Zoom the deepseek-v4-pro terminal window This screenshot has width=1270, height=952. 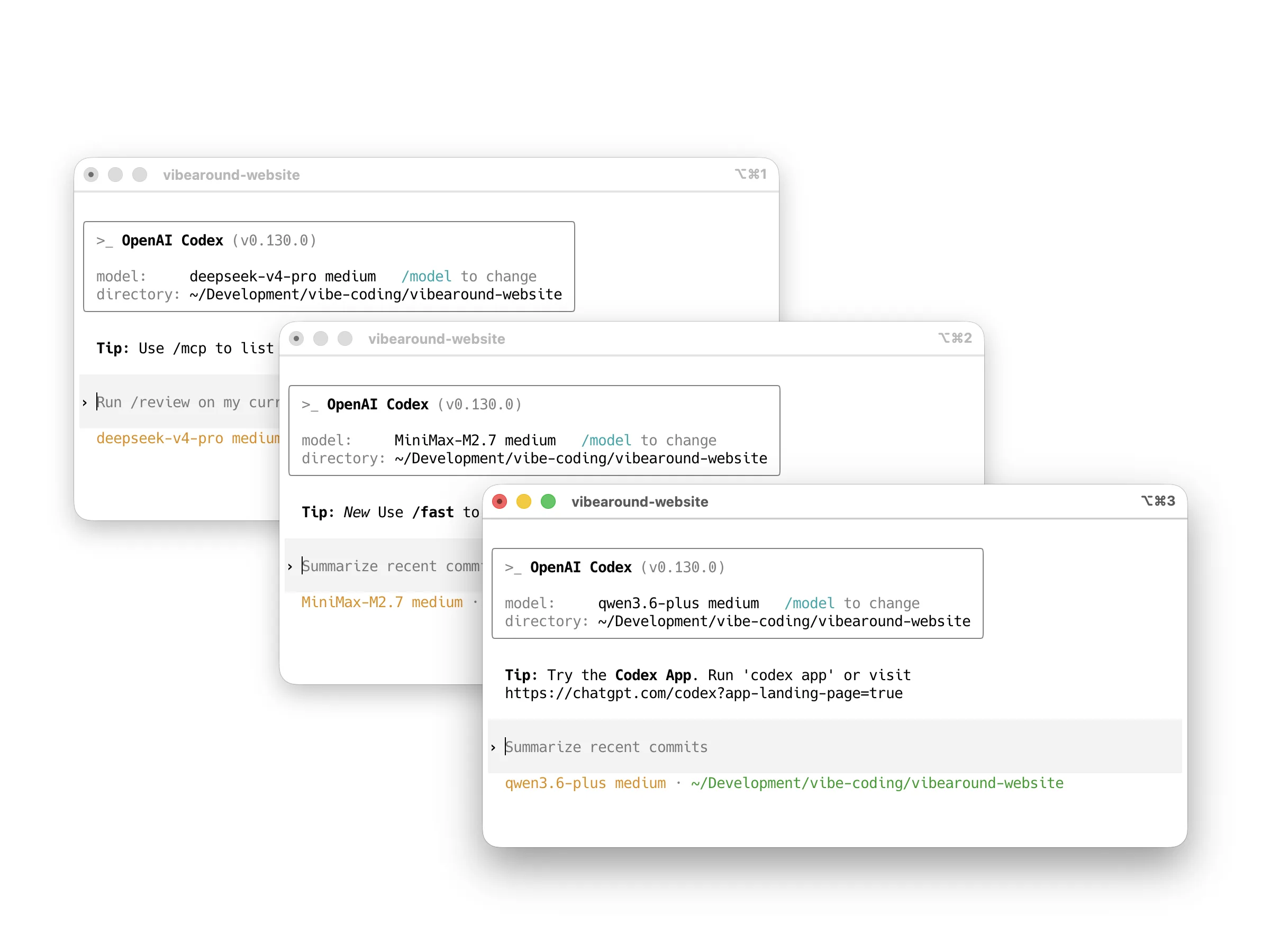pyautogui.click(x=140, y=175)
